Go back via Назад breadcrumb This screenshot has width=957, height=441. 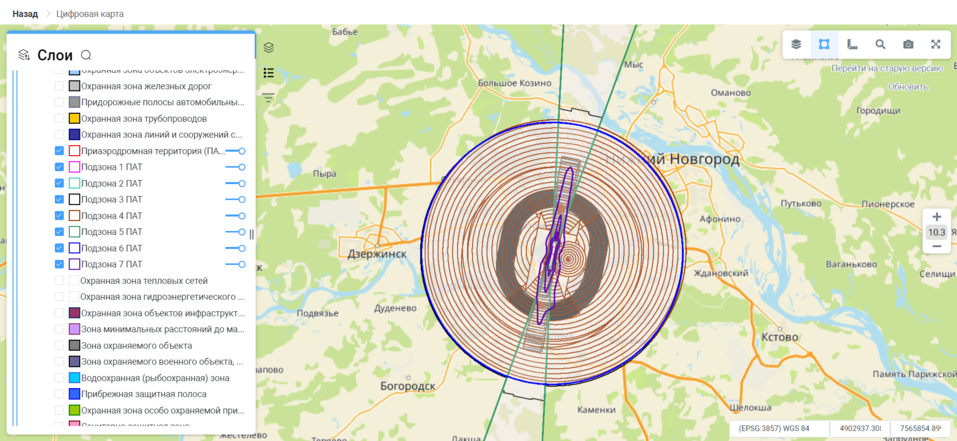(x=25, y=14)
